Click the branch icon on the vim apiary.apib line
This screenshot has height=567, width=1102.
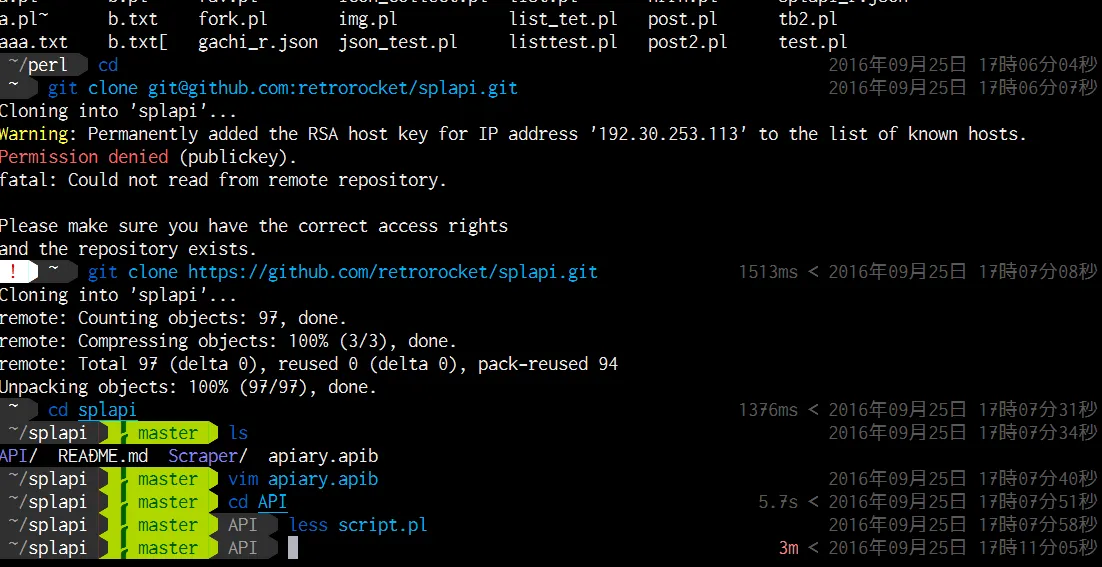pos(121,479)
